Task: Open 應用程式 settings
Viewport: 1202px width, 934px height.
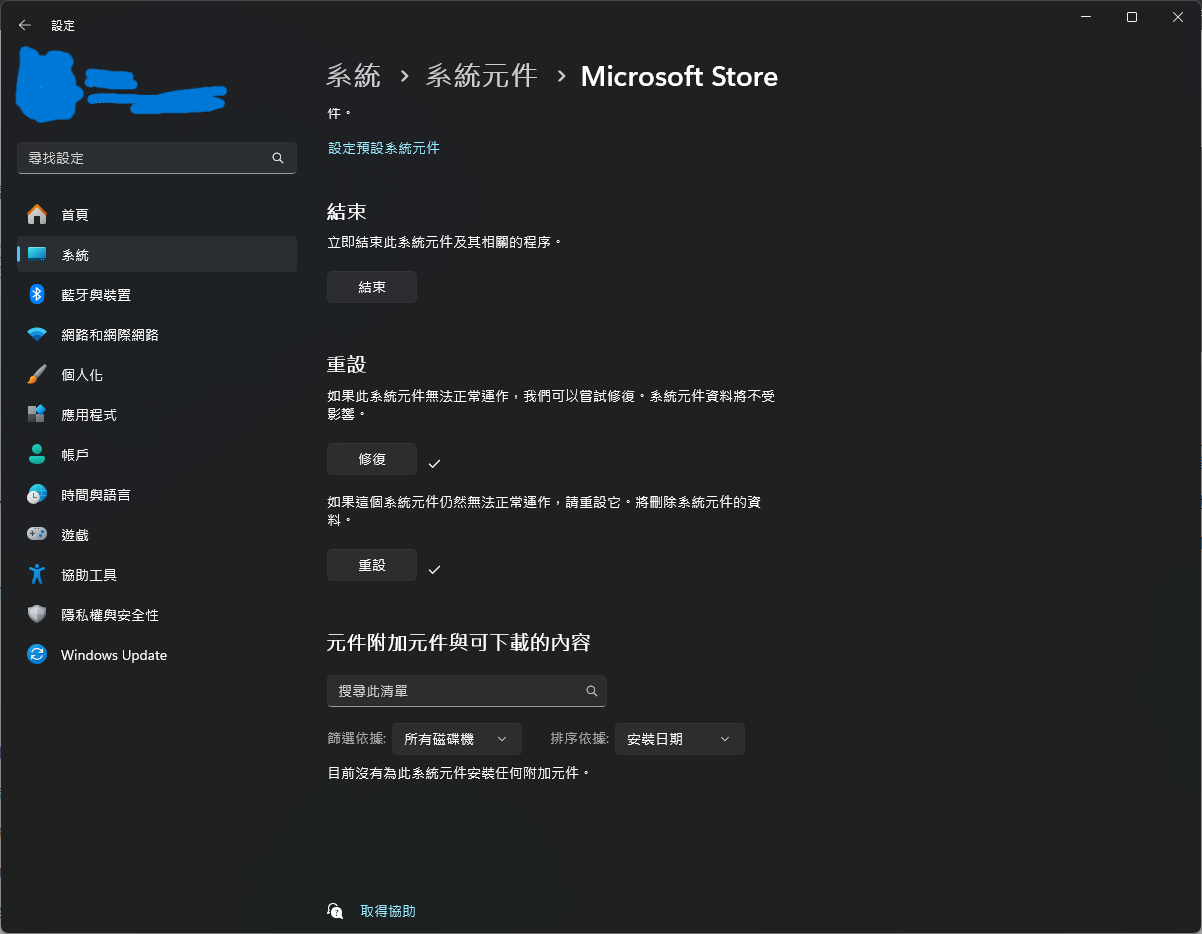Action: click(157, 414)
